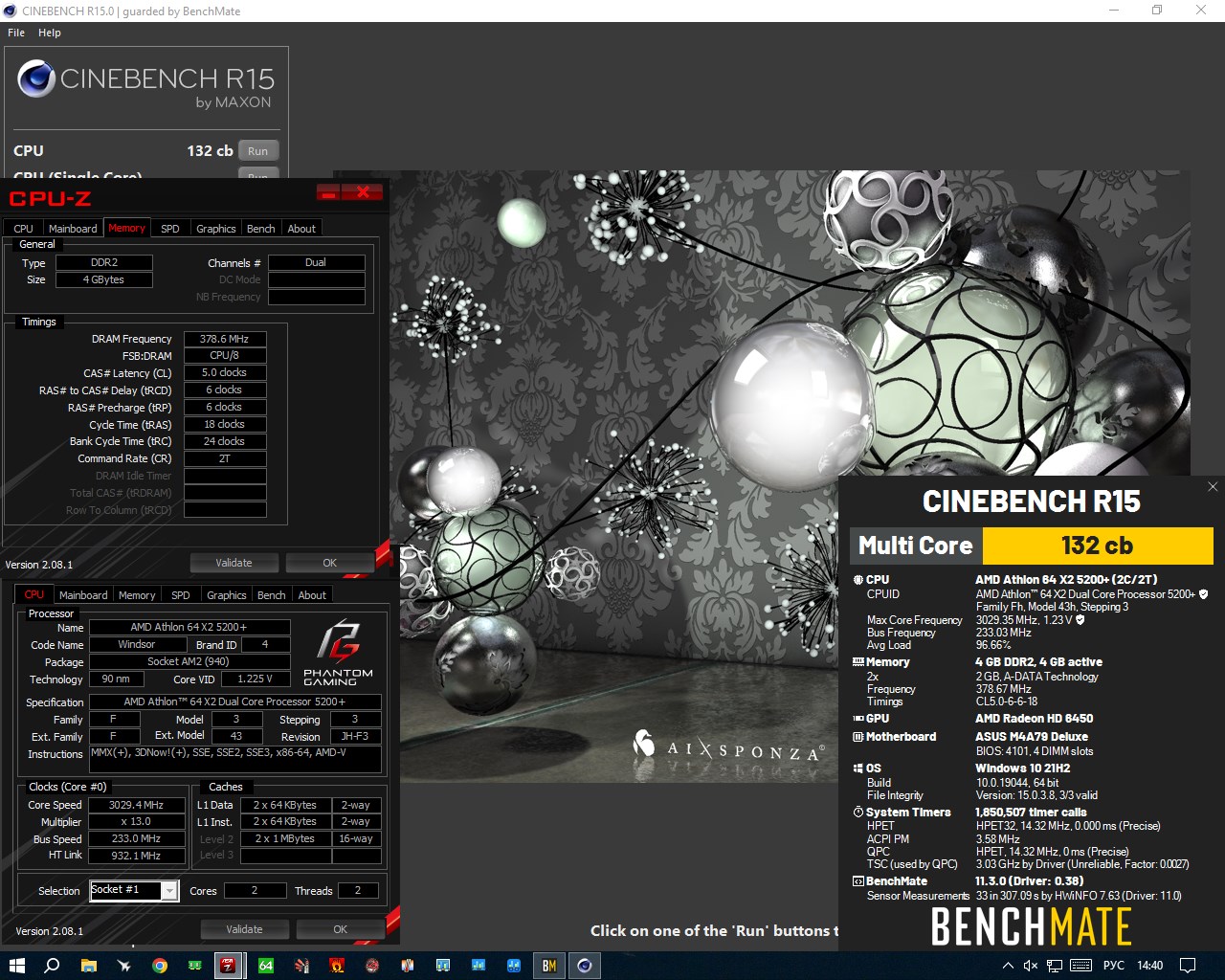
Task: Click the Code Name field Windsor
Action: (x=137, y=644)
